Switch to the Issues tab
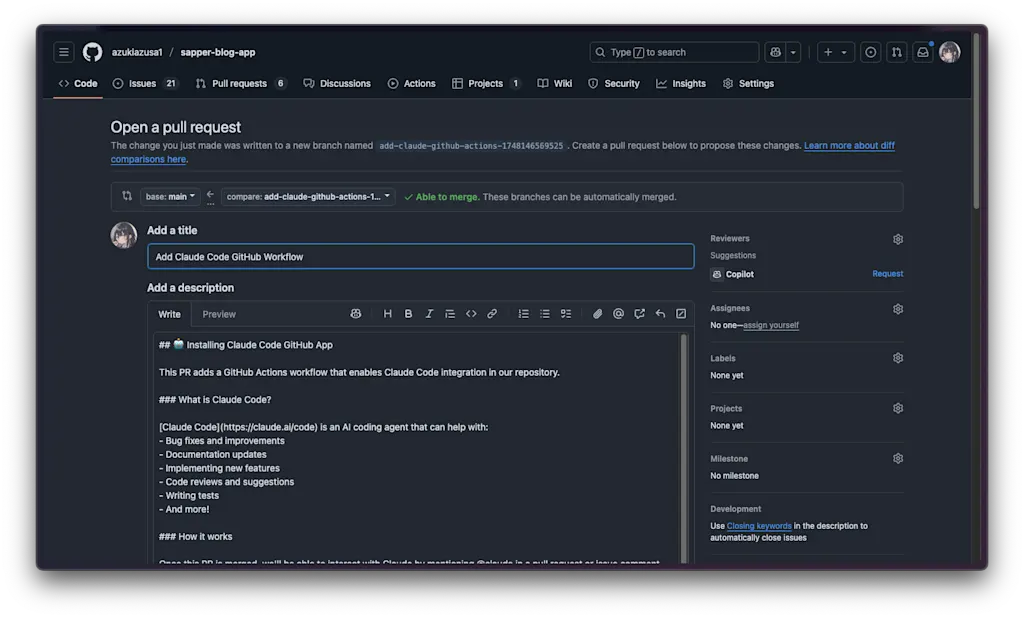 tap(144, 84)
